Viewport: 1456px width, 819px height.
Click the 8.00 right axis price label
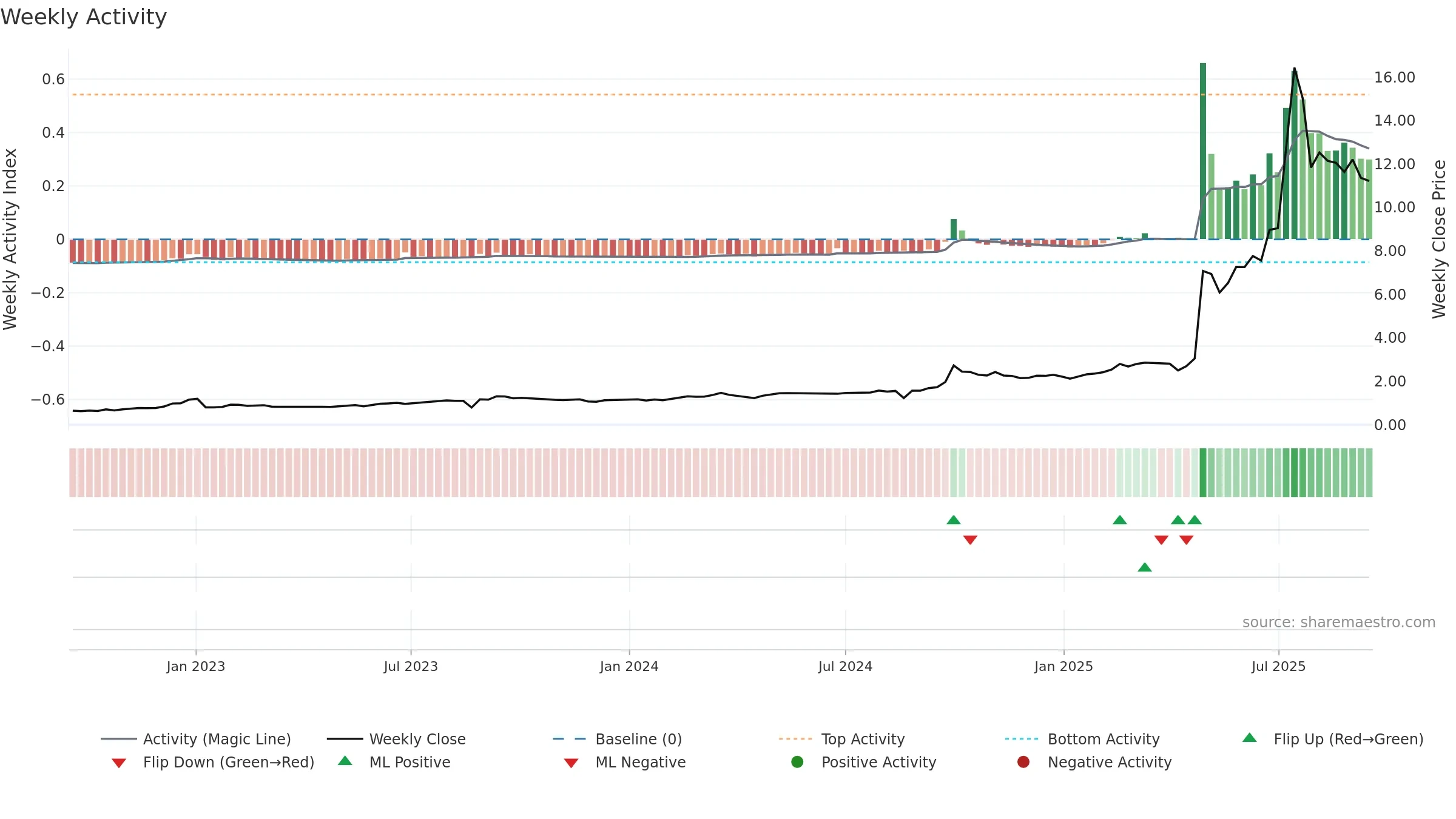[x=1390, y=251]
